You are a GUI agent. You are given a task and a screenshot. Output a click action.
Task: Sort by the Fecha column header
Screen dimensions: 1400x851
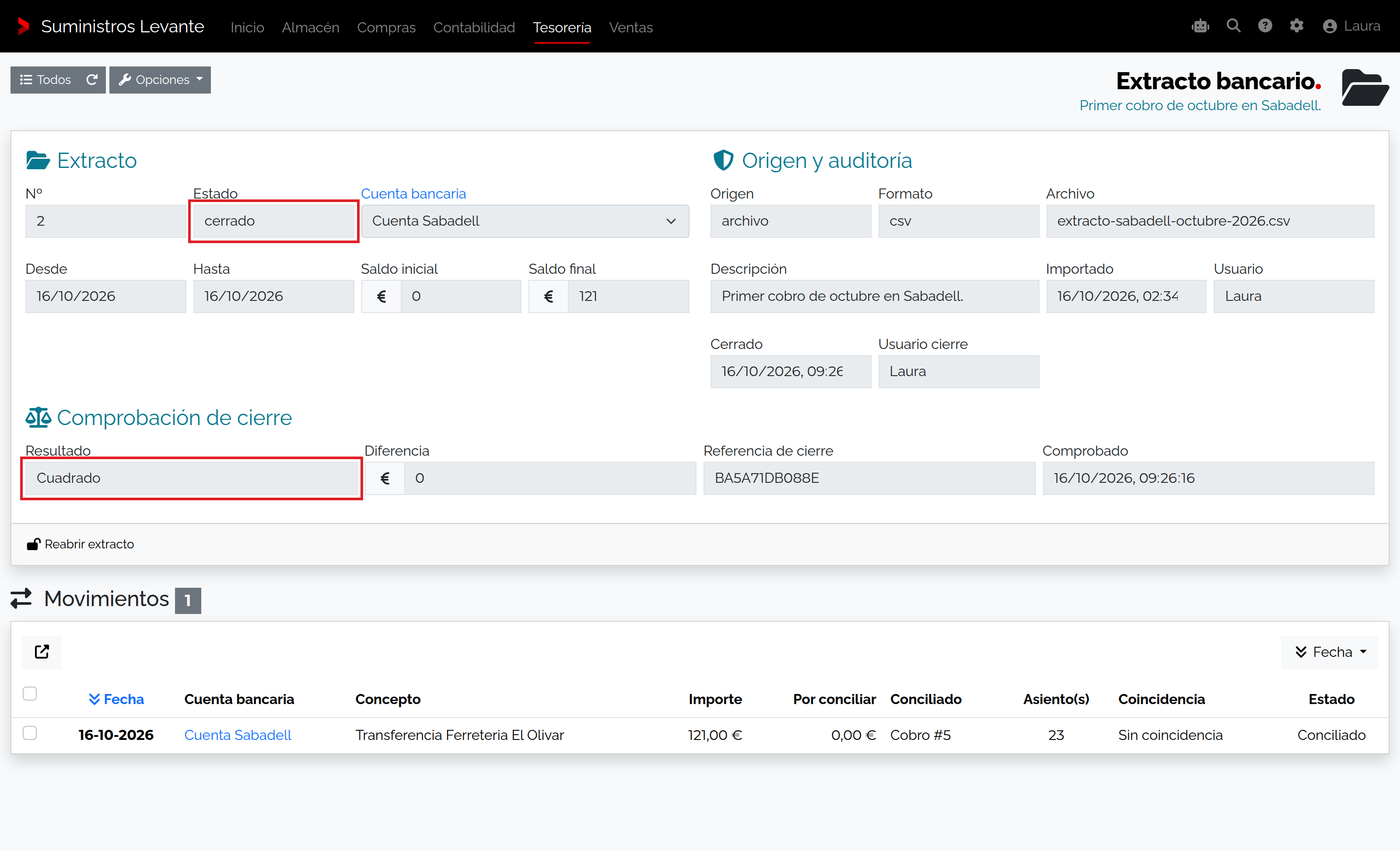point(116,699)
